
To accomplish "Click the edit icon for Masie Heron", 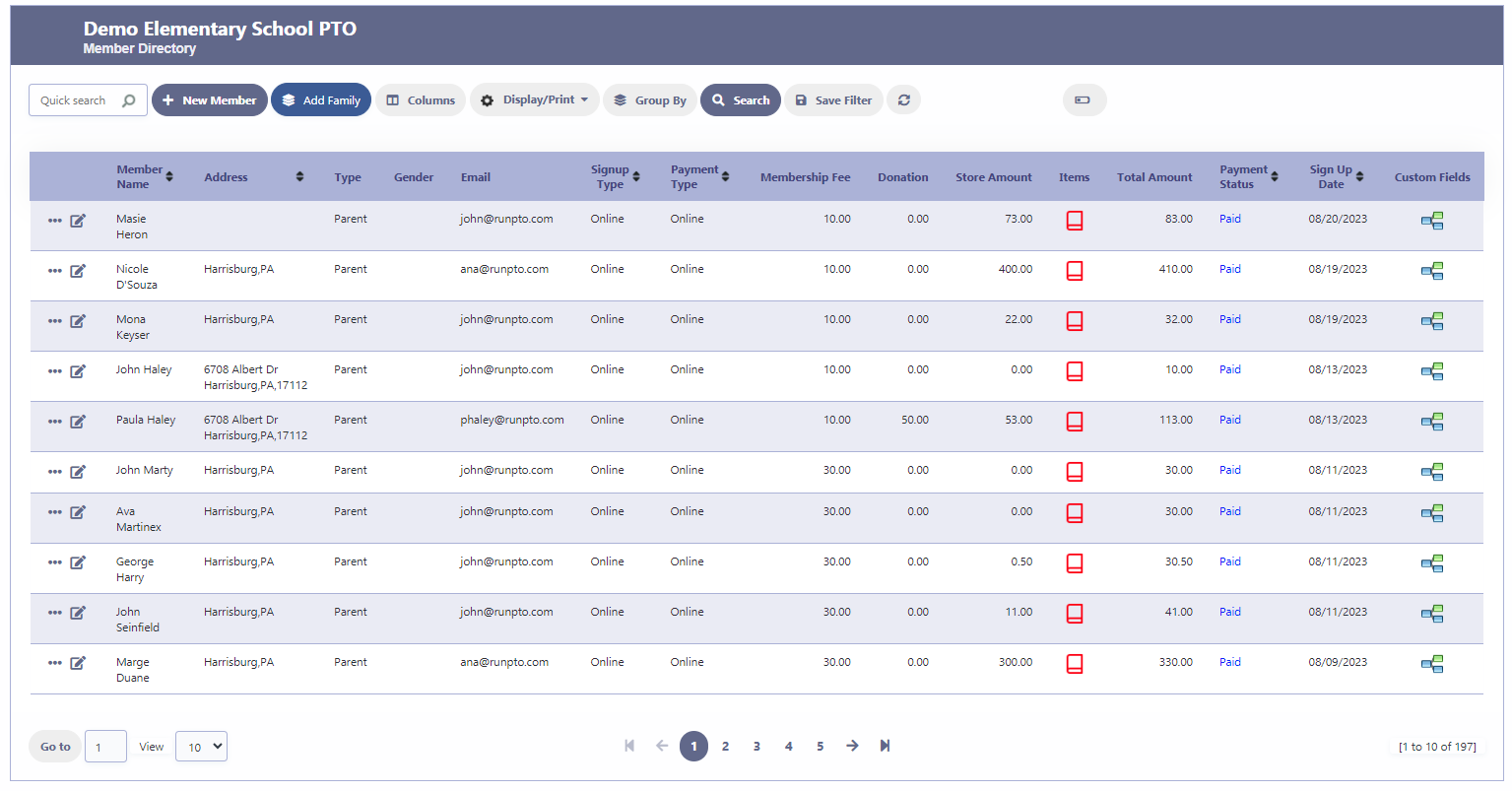I will [78, 221].
